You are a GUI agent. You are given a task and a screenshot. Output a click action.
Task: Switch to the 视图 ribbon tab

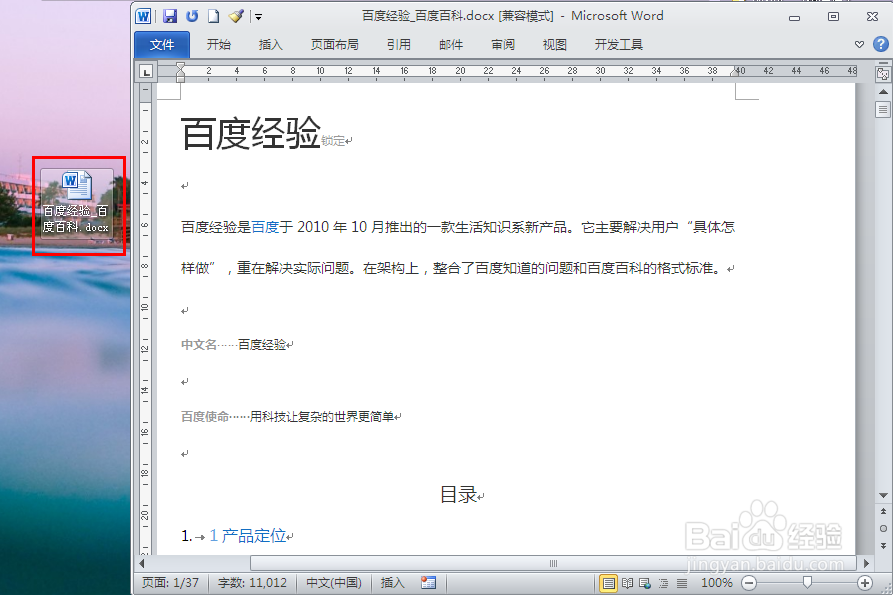[555, 44]
